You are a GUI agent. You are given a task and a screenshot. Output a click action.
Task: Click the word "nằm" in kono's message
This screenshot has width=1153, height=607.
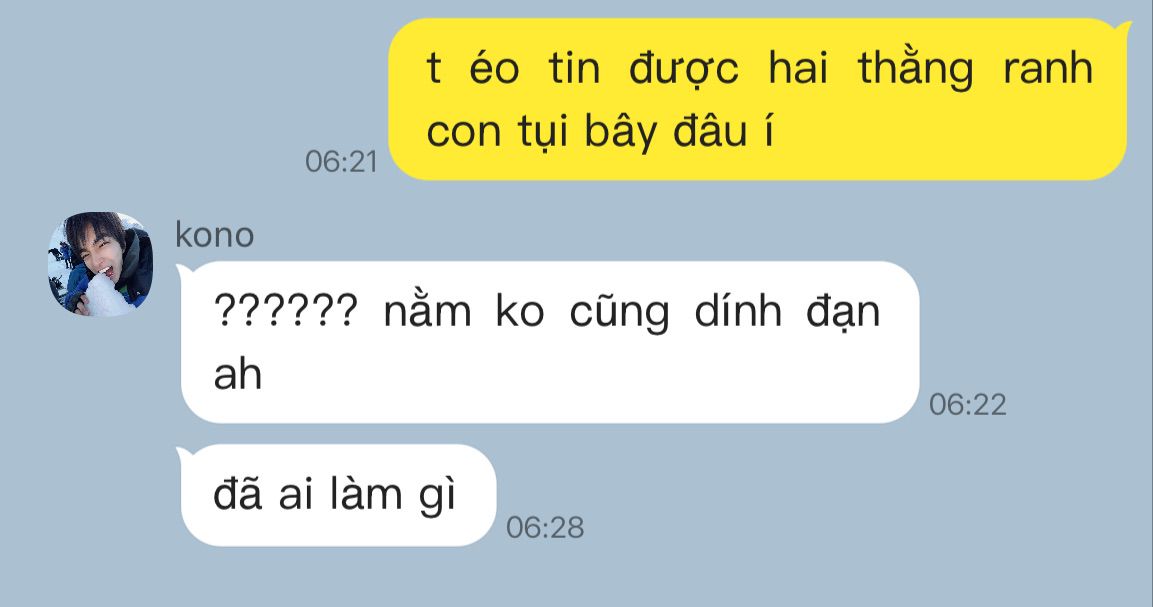click(x=427, y=310)
